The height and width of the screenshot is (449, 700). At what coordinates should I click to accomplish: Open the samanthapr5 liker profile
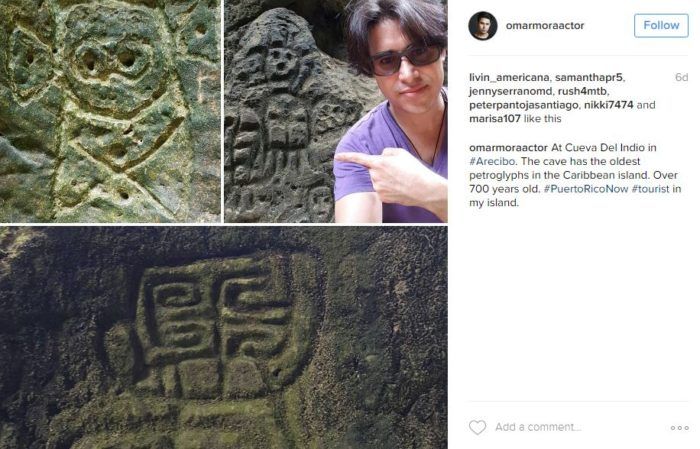(x=588, y=78)
